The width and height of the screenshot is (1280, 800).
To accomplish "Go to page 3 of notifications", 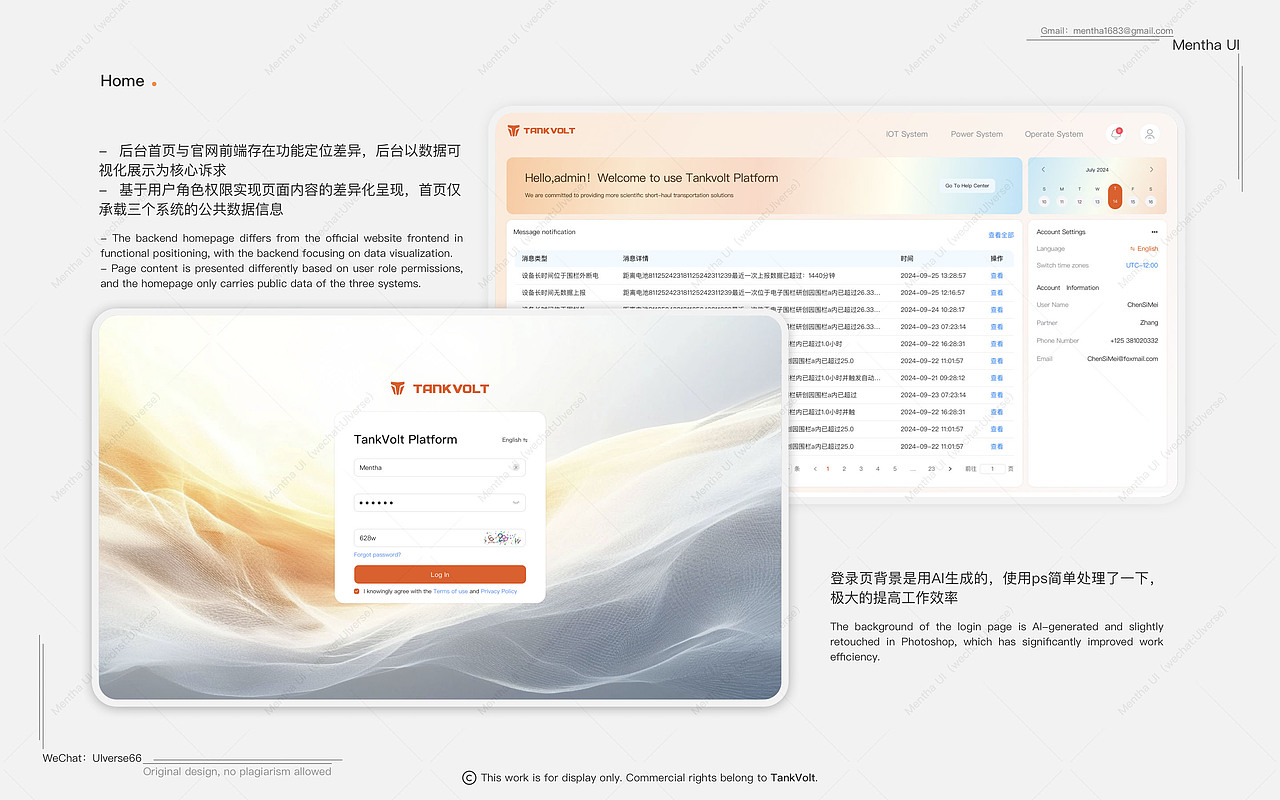I will 861,468.
